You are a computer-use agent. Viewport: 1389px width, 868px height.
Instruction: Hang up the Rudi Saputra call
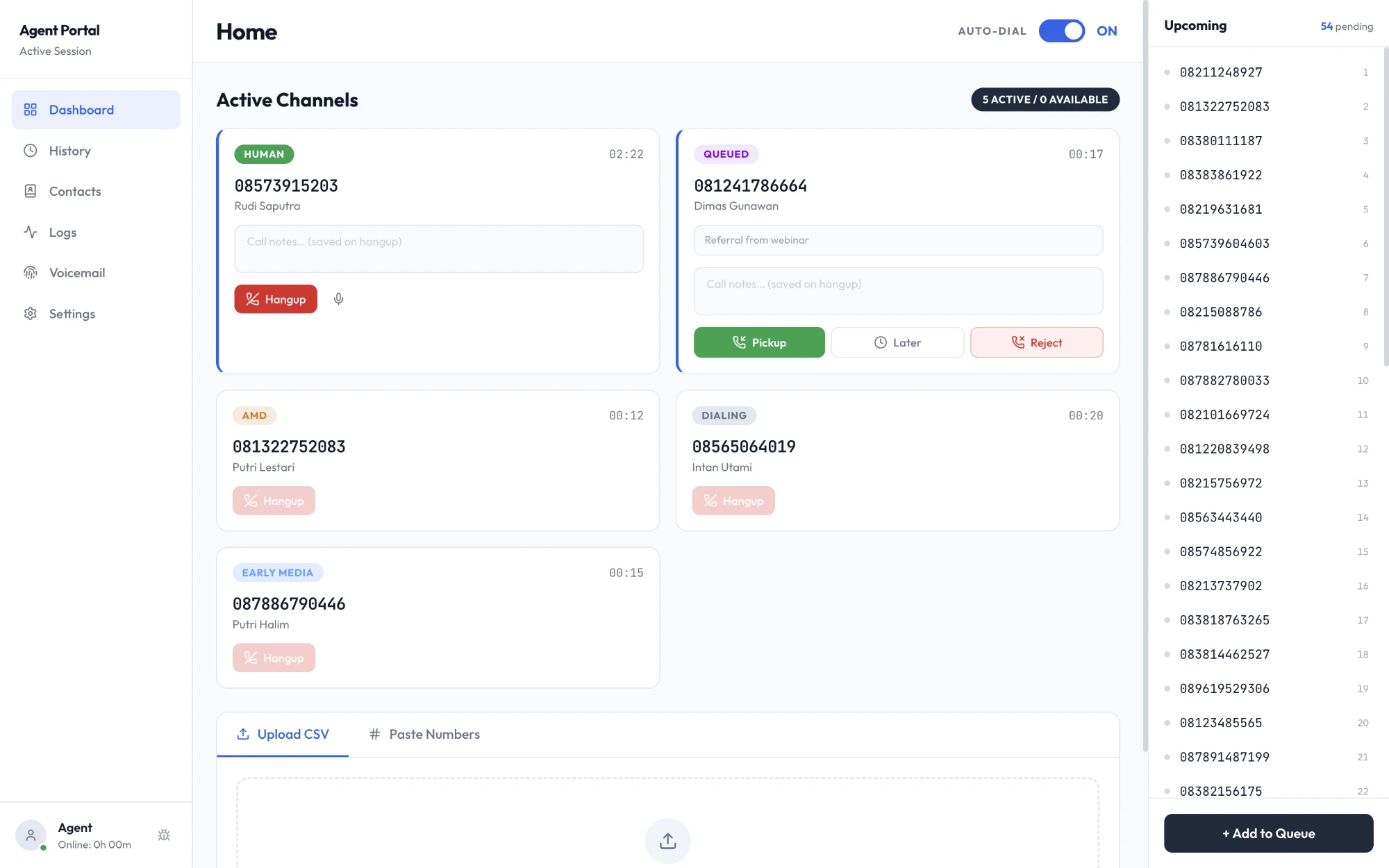[276, 299]
